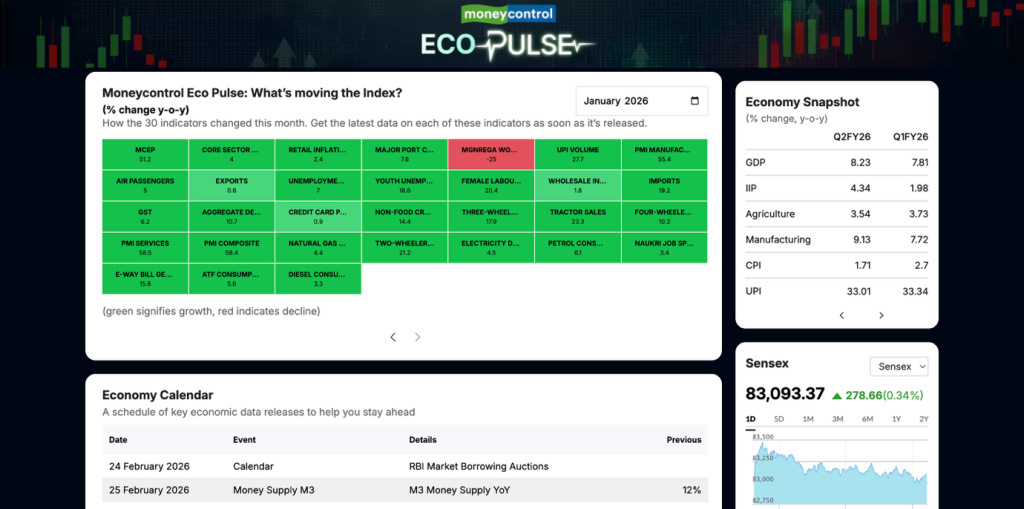Switch chart to 1M range
The height and width of the screenshot is (509, 1024).
[808, 419]
